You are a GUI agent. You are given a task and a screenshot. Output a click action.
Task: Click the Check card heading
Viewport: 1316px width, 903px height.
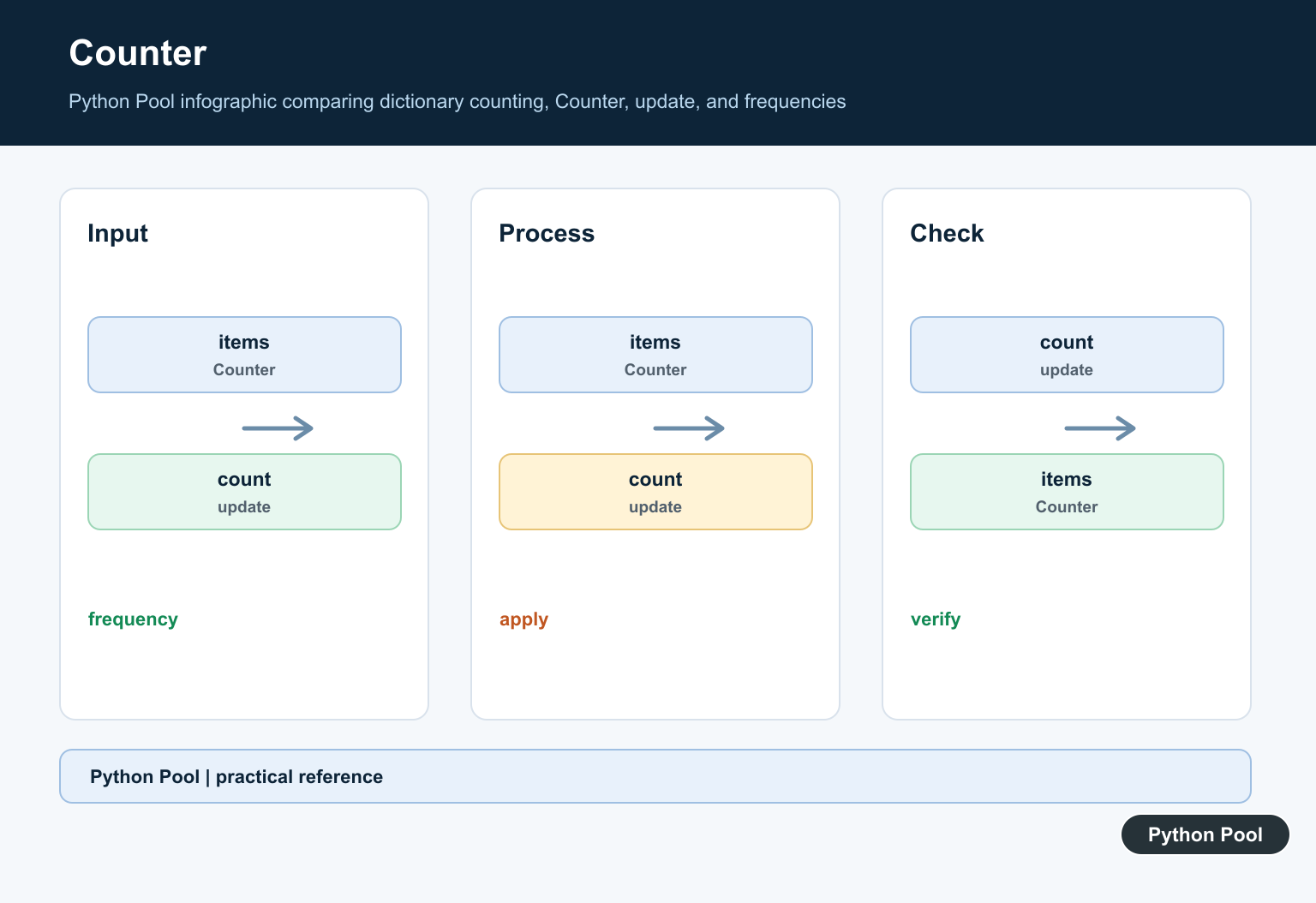pos(947,233)
